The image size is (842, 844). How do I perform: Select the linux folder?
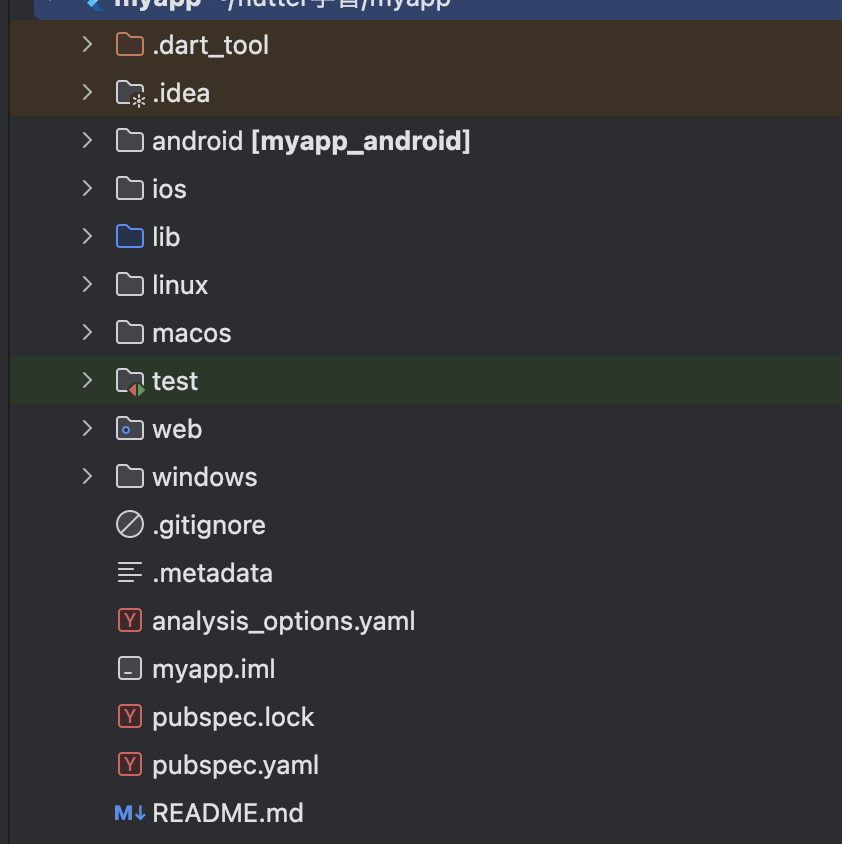pyautogui.click(x=180, y=285)
